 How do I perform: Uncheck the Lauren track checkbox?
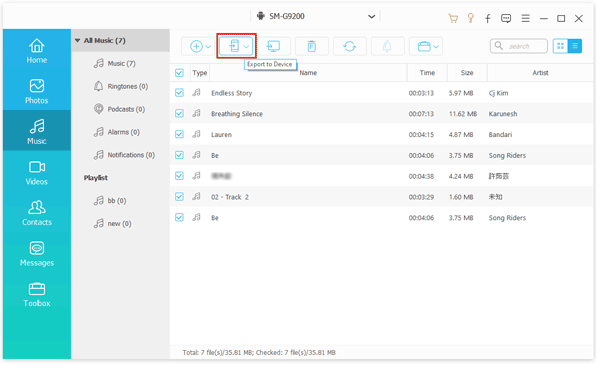pyautogui.click(x=179, y=134)
